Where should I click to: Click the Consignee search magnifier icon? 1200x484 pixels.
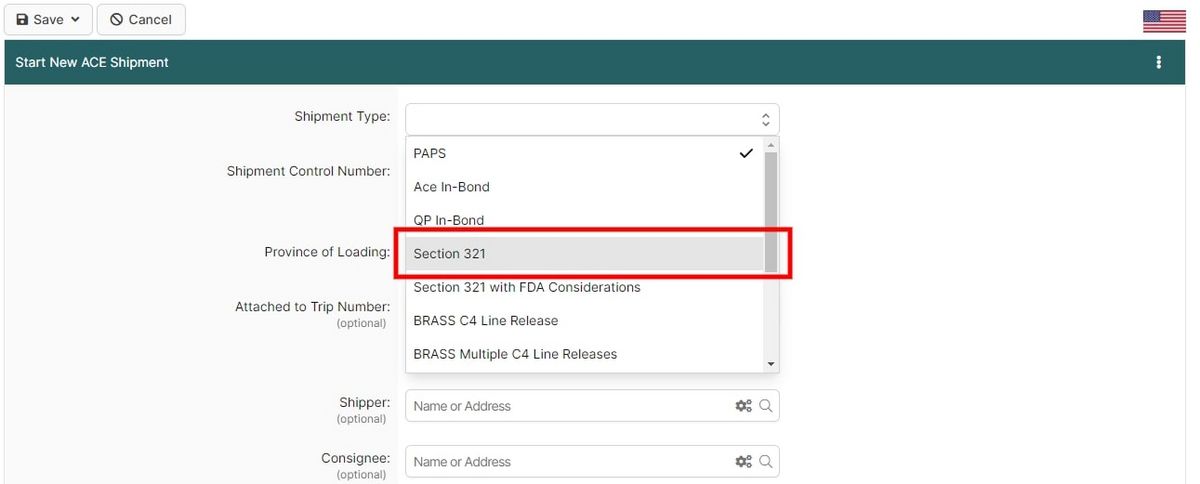click(766, 462)
